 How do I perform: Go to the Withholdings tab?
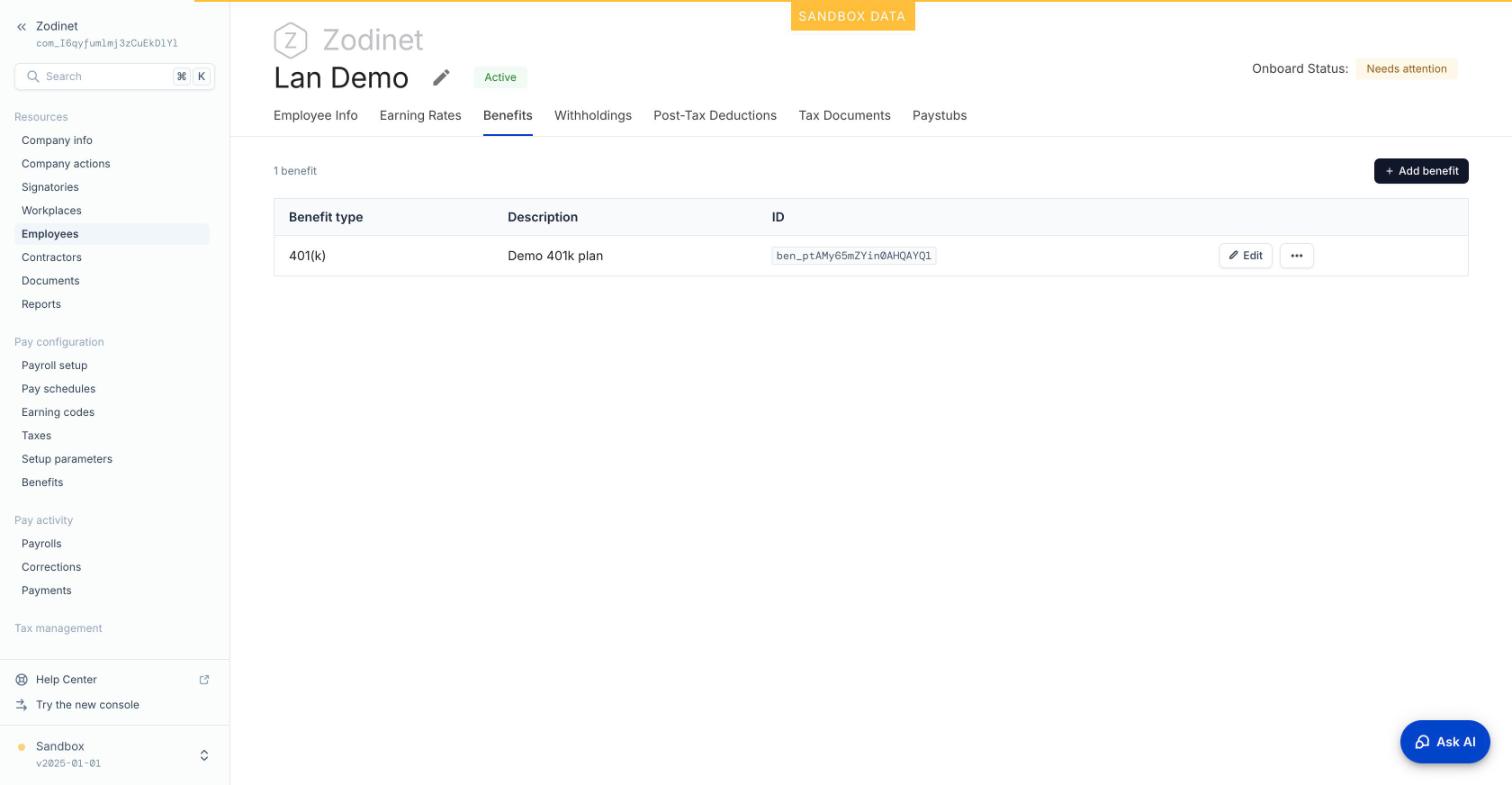tap(593, 116)
